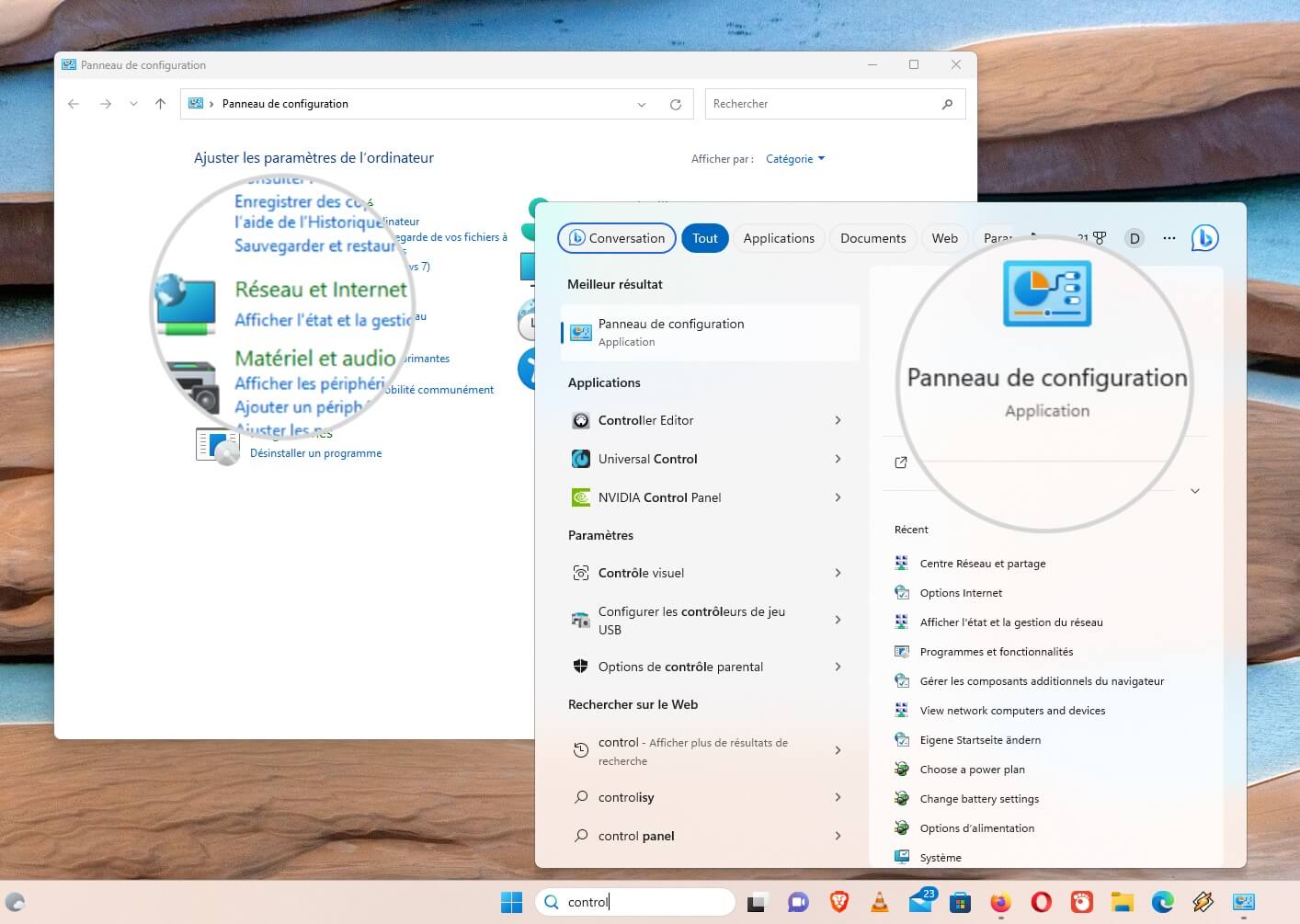Open 'Afficher l'état et la gestion du réseau'

click(1011, 622)
